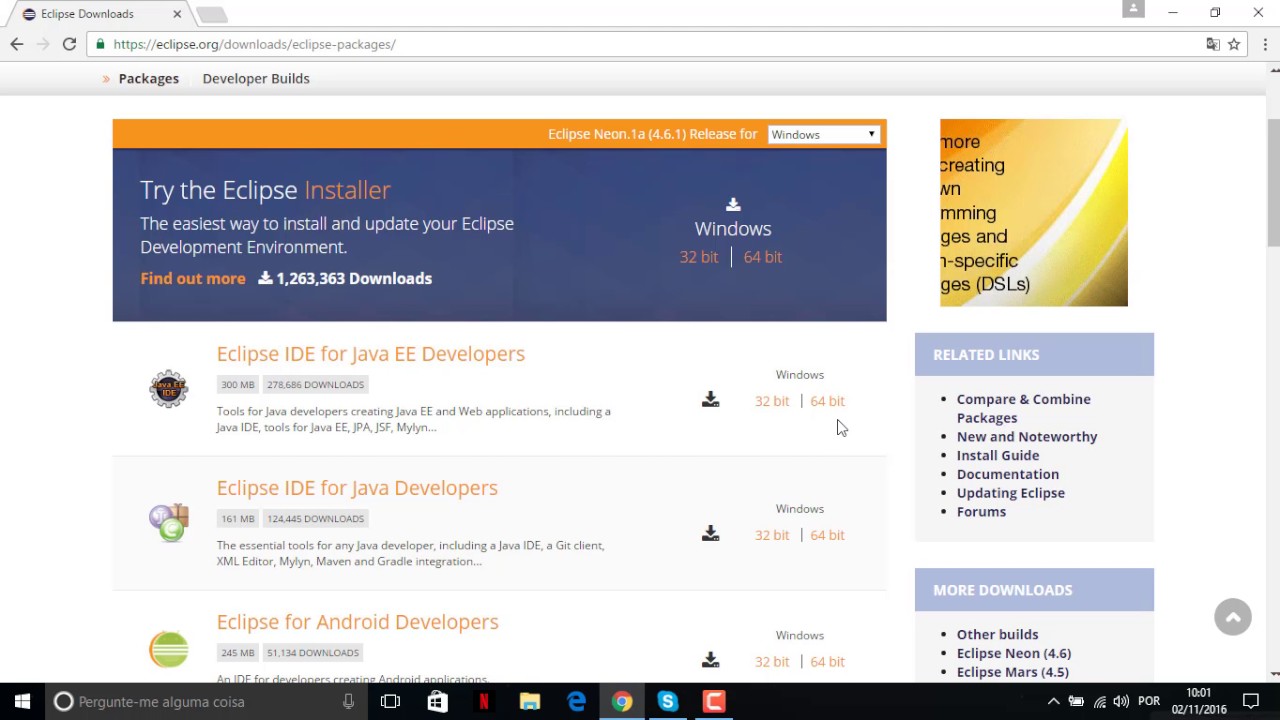Image resolution: width=1280 pixels, height=720 pixels.
Task: Click the Java EE IDE package logo
Action: [x=168, y=389]
